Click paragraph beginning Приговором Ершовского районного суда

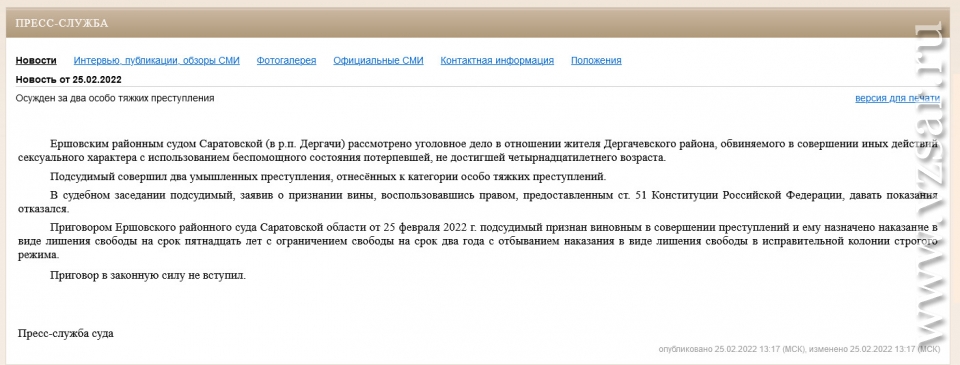[x=478, y=242]
